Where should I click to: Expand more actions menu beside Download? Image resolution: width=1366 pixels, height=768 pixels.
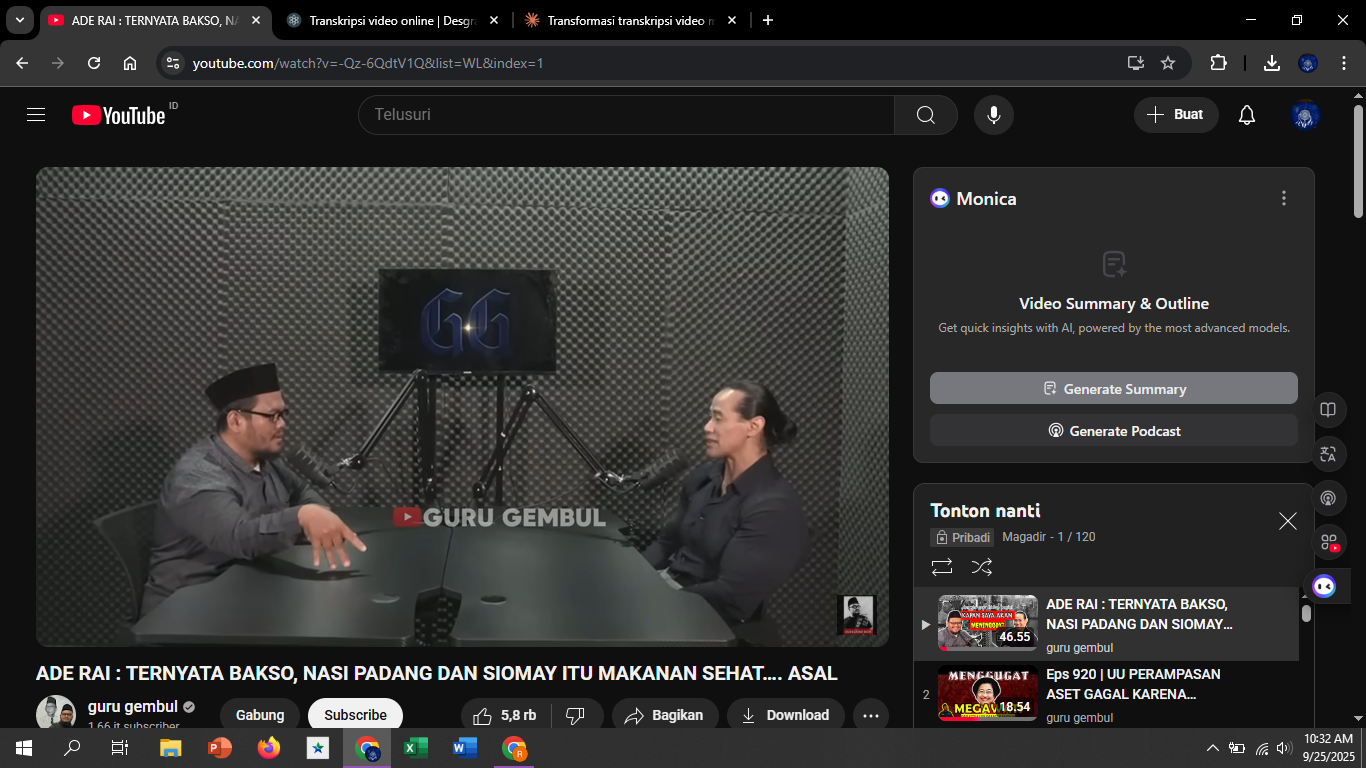pos(870,715)
